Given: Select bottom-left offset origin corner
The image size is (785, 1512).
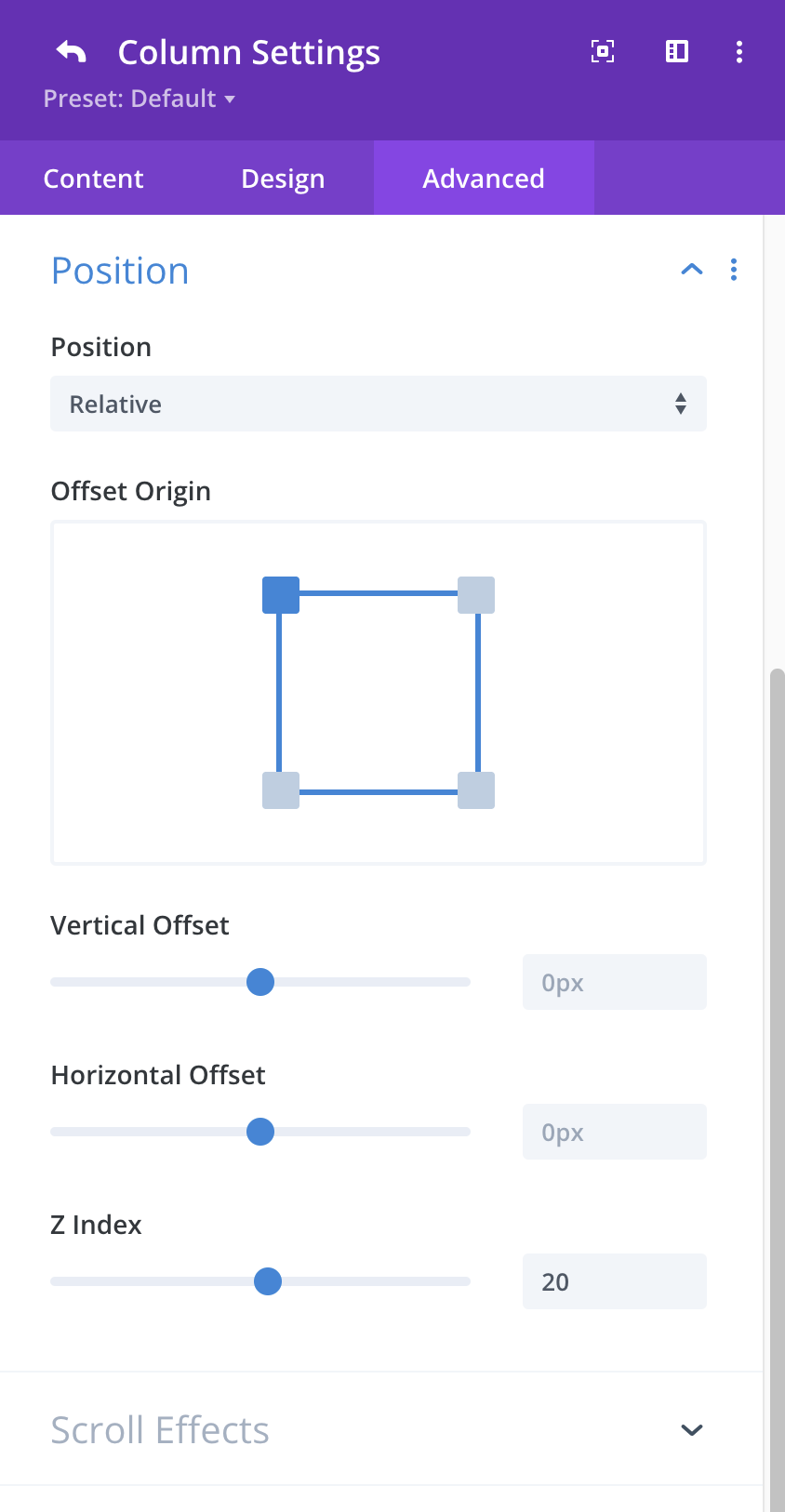Looking at the screenshot, I should pyautogui.click(x=281, y=790).
